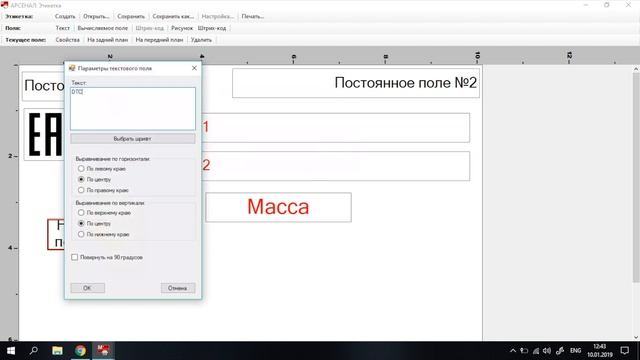Insert a Рисунок field
This screenshot has height=360, width=640.
coord(182,28)
